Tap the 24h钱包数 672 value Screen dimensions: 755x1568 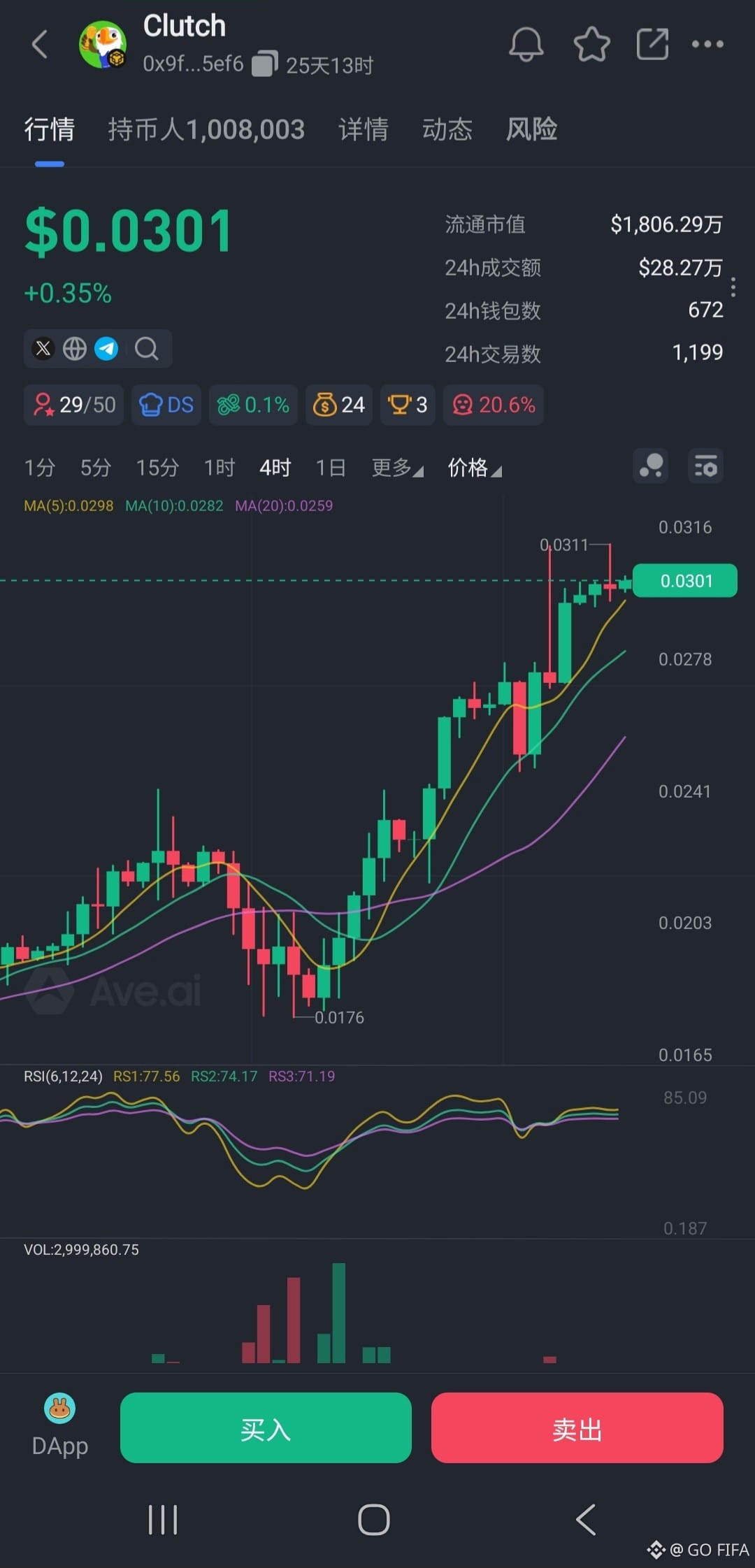[705, 310]
